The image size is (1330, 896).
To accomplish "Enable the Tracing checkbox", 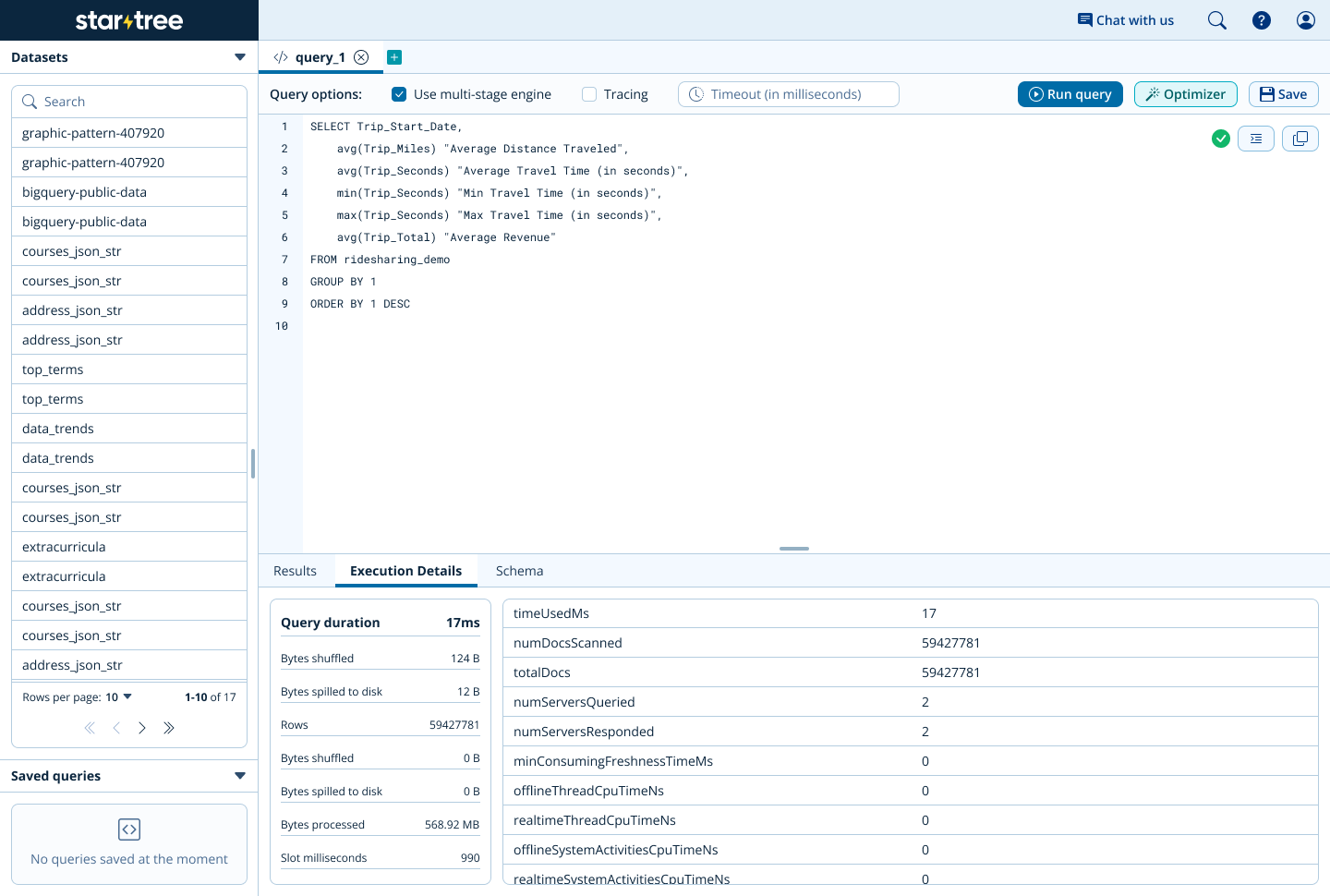I will tap(589, 94).
